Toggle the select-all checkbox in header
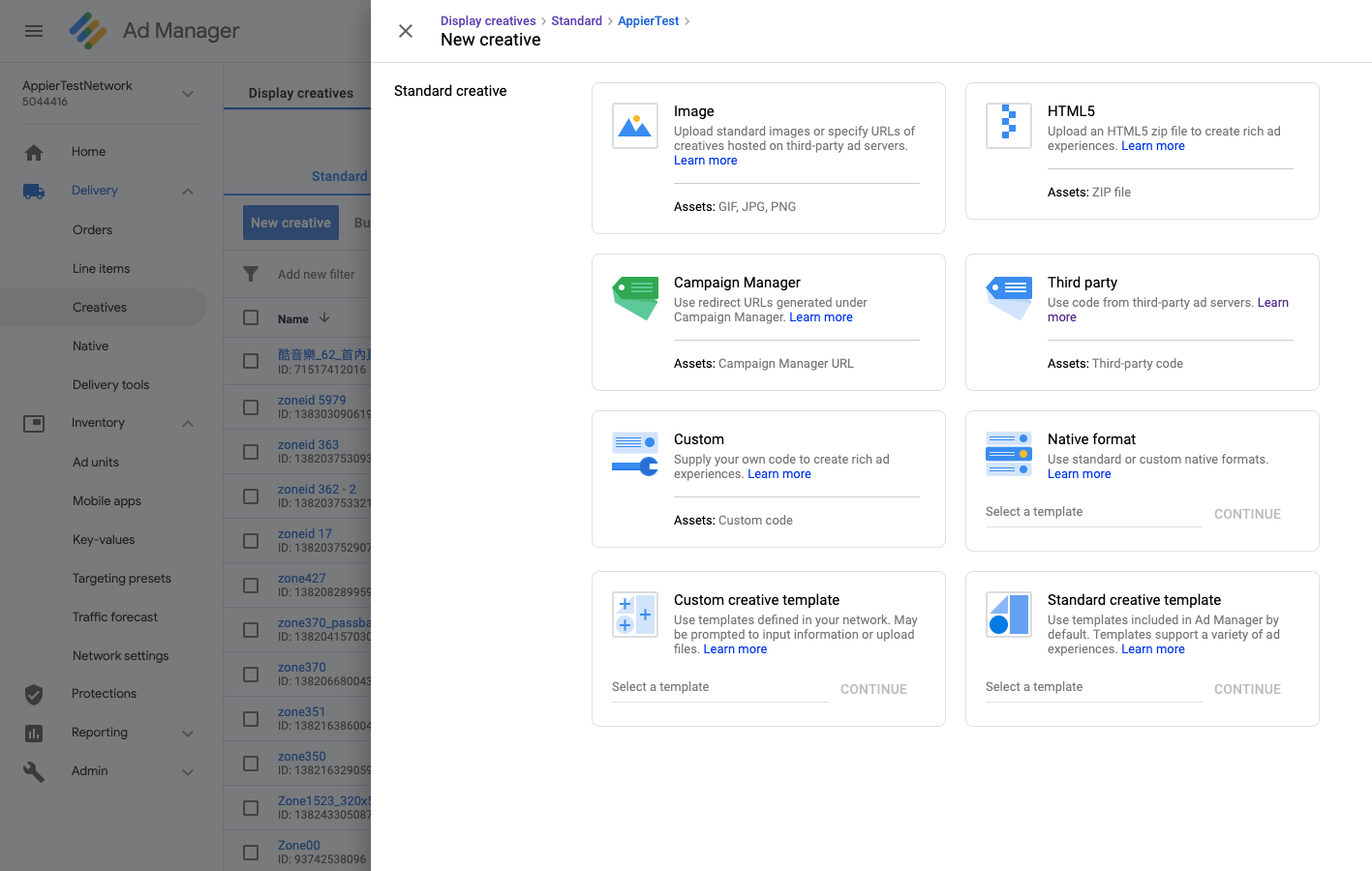 (x=251, y=317)
